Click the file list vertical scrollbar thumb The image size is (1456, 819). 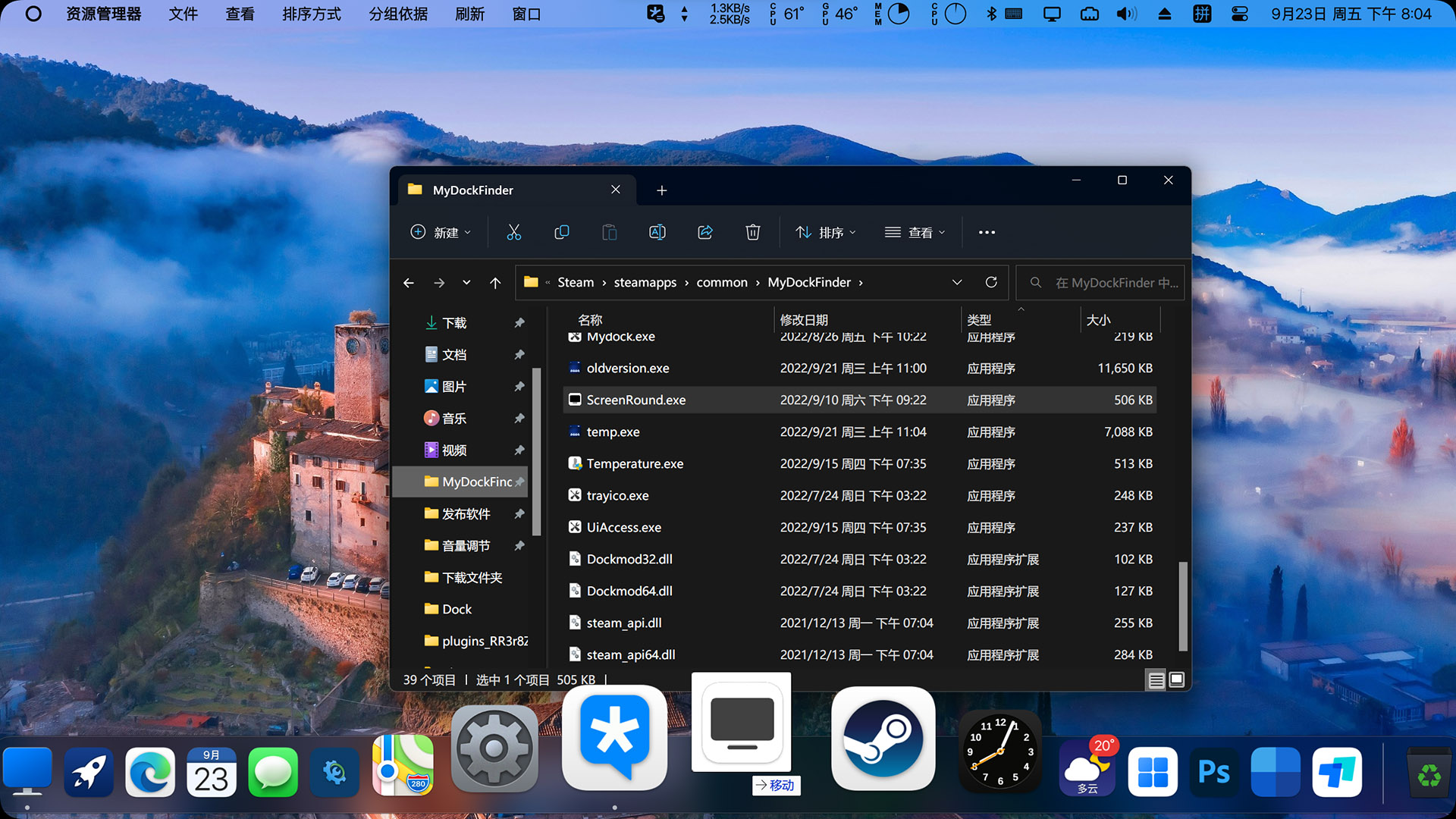pyautogui.click(x=1182, y=606)
